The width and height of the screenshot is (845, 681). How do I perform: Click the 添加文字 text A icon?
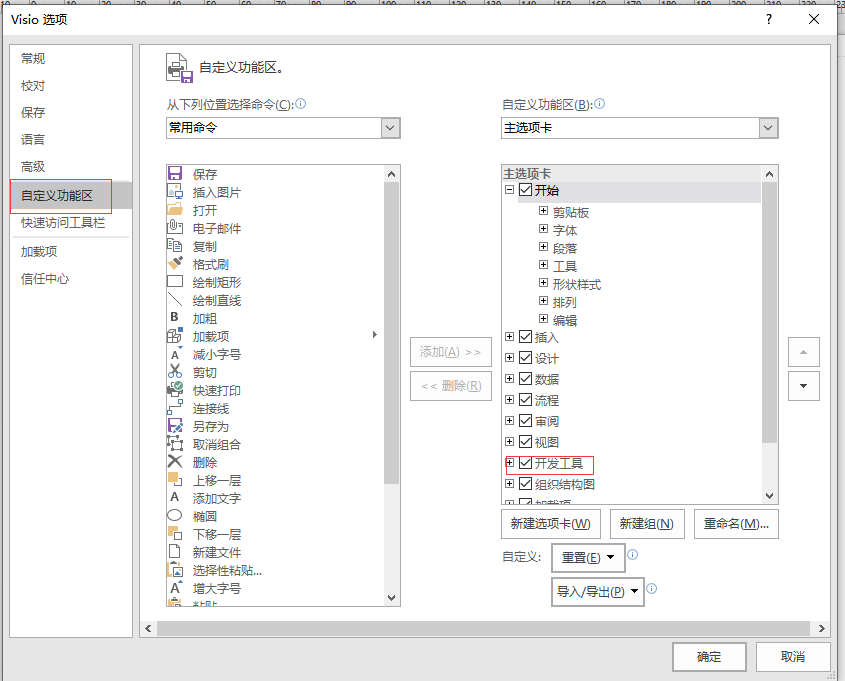click(x=175, y=498)
